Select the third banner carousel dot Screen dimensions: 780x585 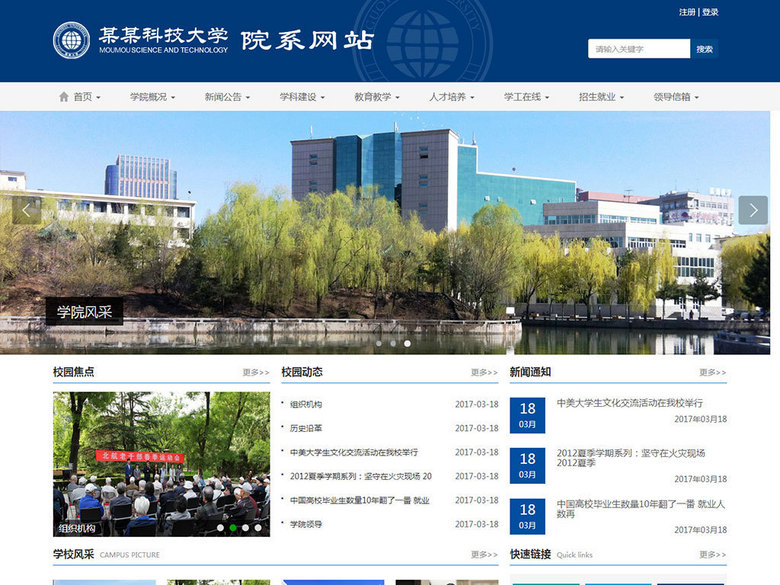(407, 343)
